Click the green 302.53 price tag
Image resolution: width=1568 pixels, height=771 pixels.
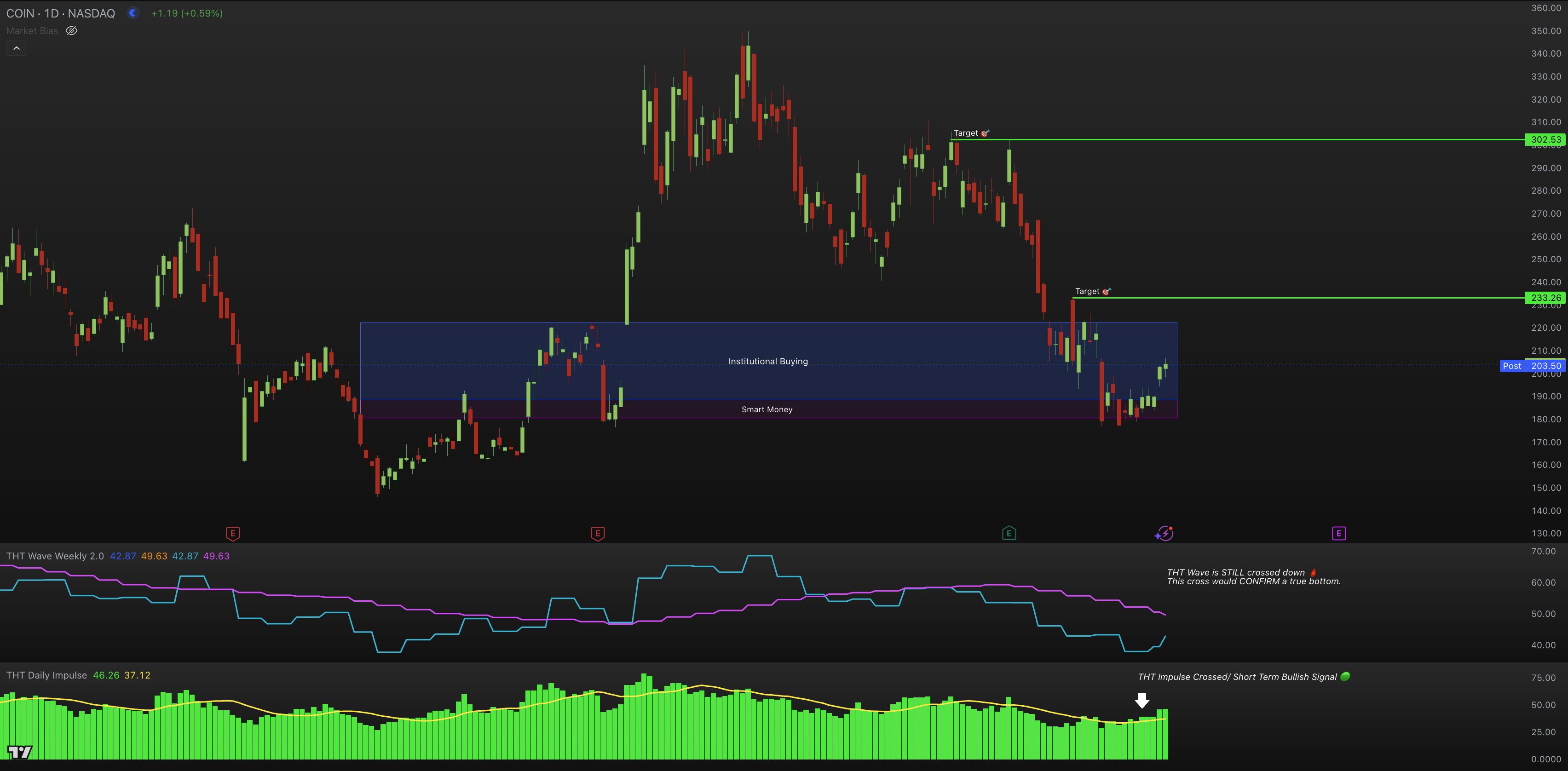pos(1545,139)
